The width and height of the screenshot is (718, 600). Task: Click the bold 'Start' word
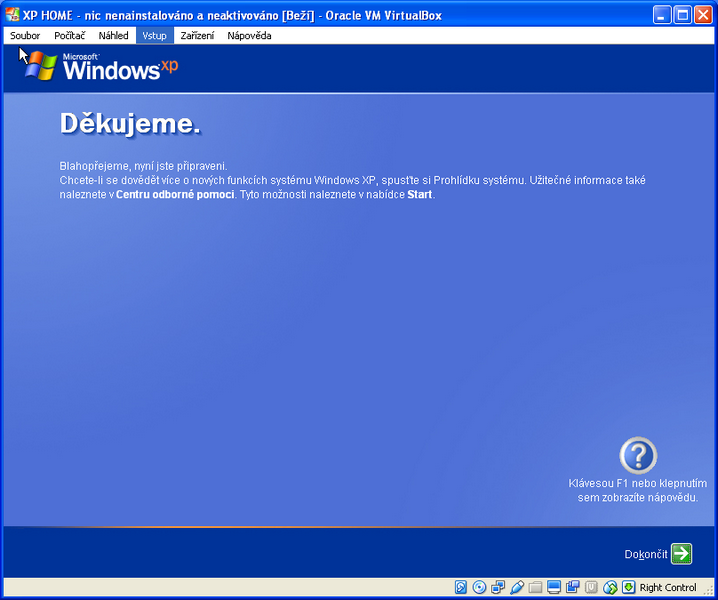(x=419, y=194)
